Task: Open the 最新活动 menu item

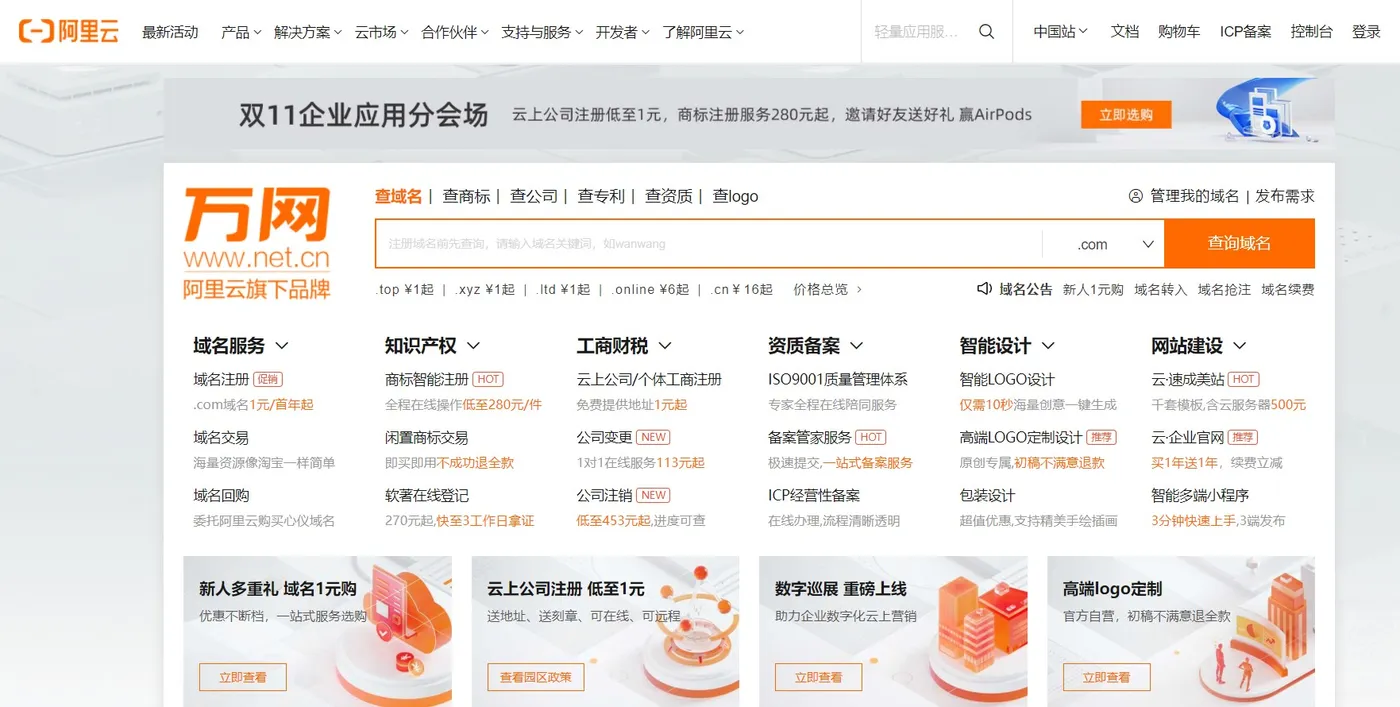Action: click(170, 32)
